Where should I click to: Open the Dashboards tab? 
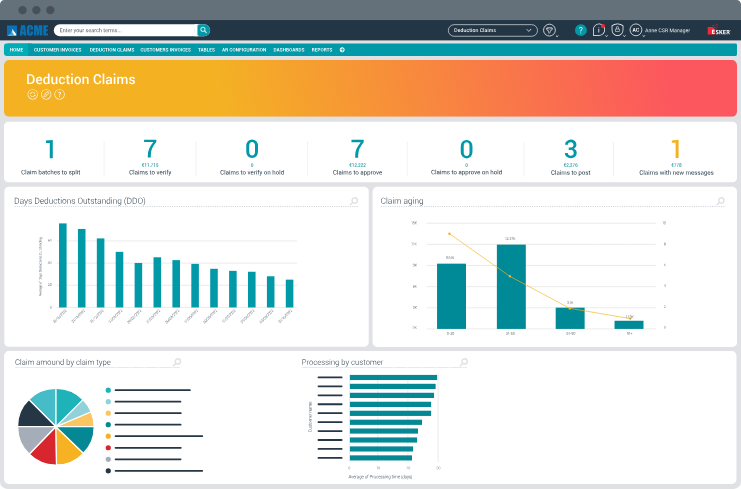pos(289,50)
